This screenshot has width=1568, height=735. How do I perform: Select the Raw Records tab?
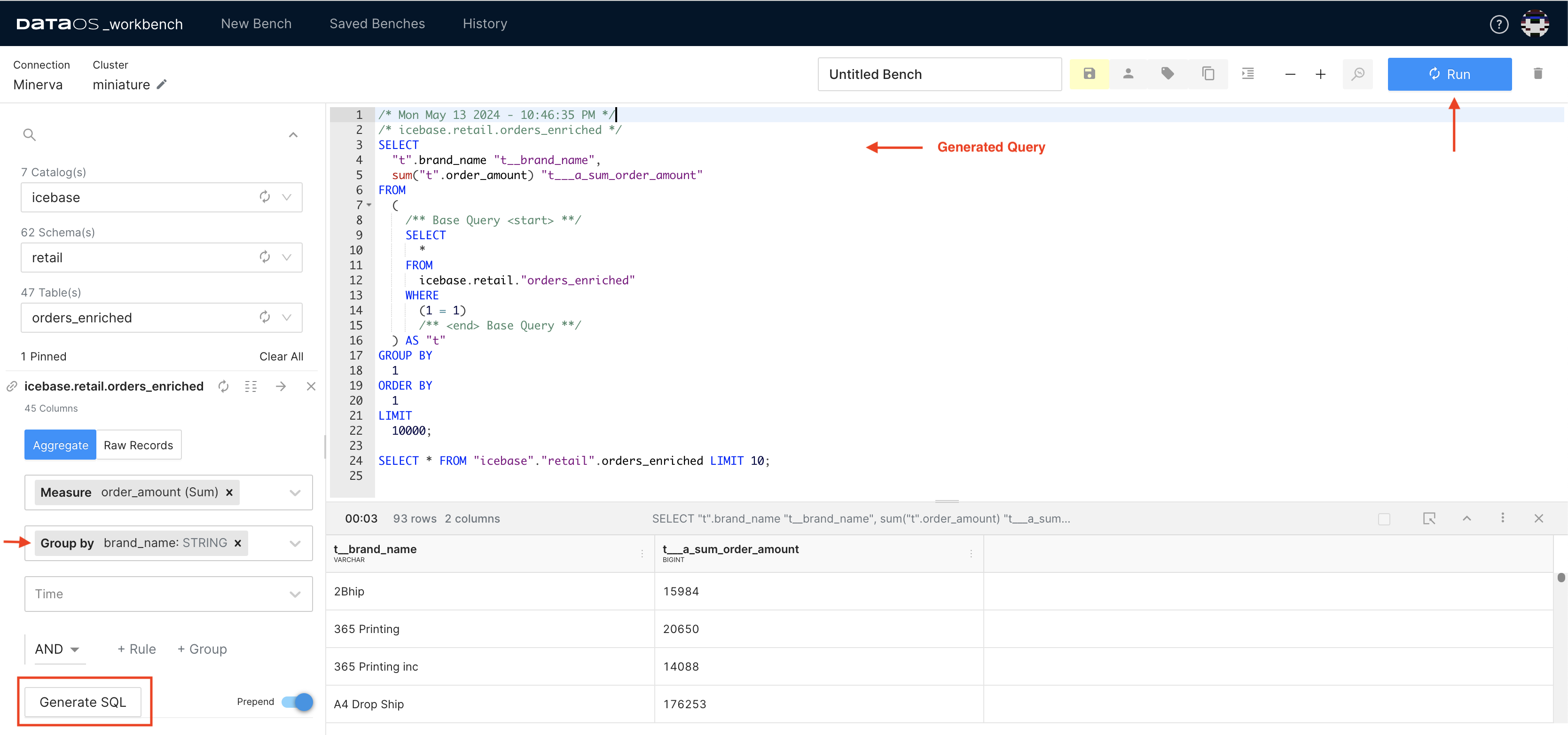coord(138,445)
